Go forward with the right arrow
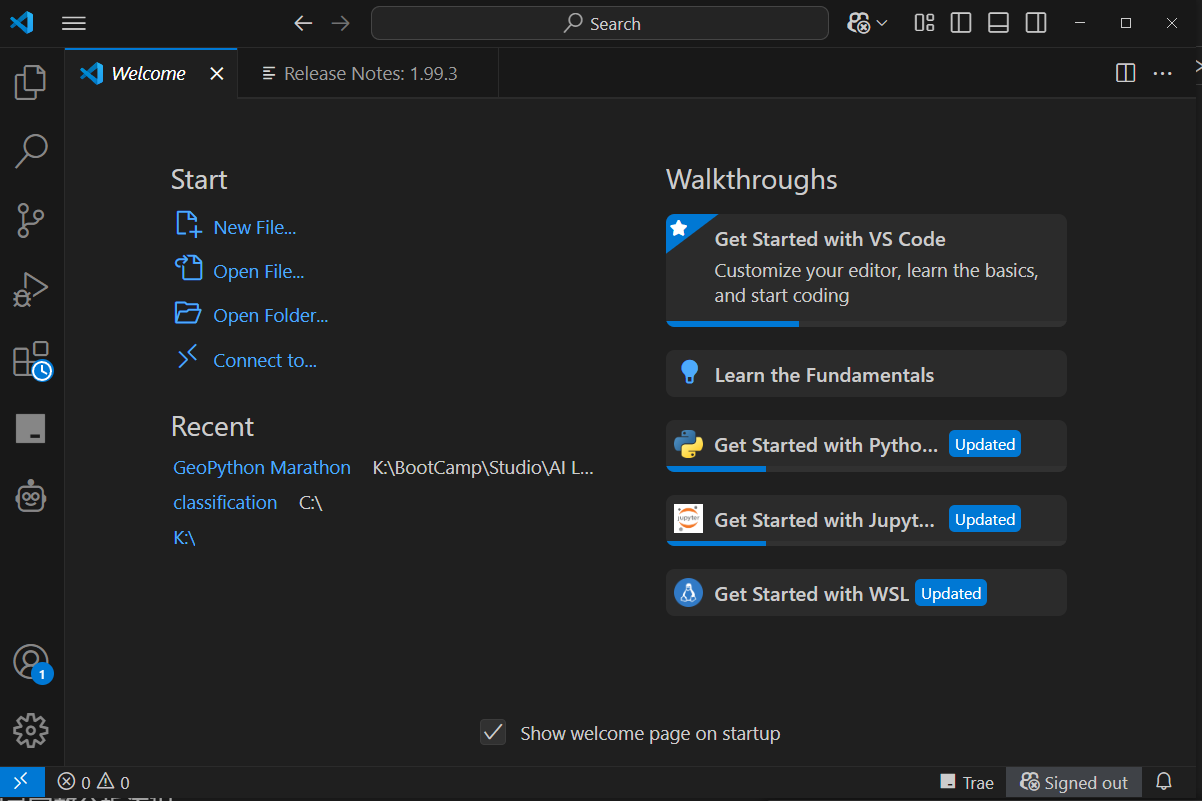 click(x=341, y=23)
